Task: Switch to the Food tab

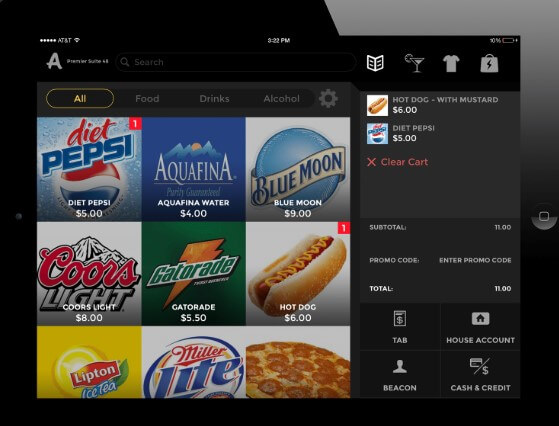Action: (x=147, y=98)
